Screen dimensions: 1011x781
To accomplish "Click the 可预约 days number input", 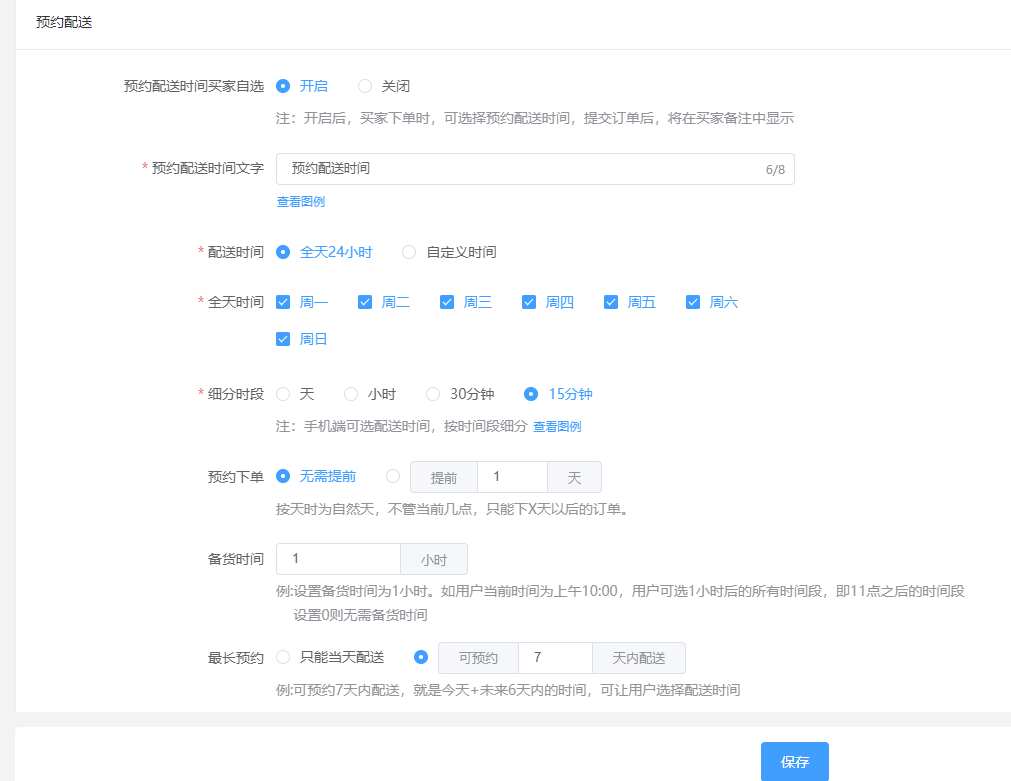I will coord(555,658).
